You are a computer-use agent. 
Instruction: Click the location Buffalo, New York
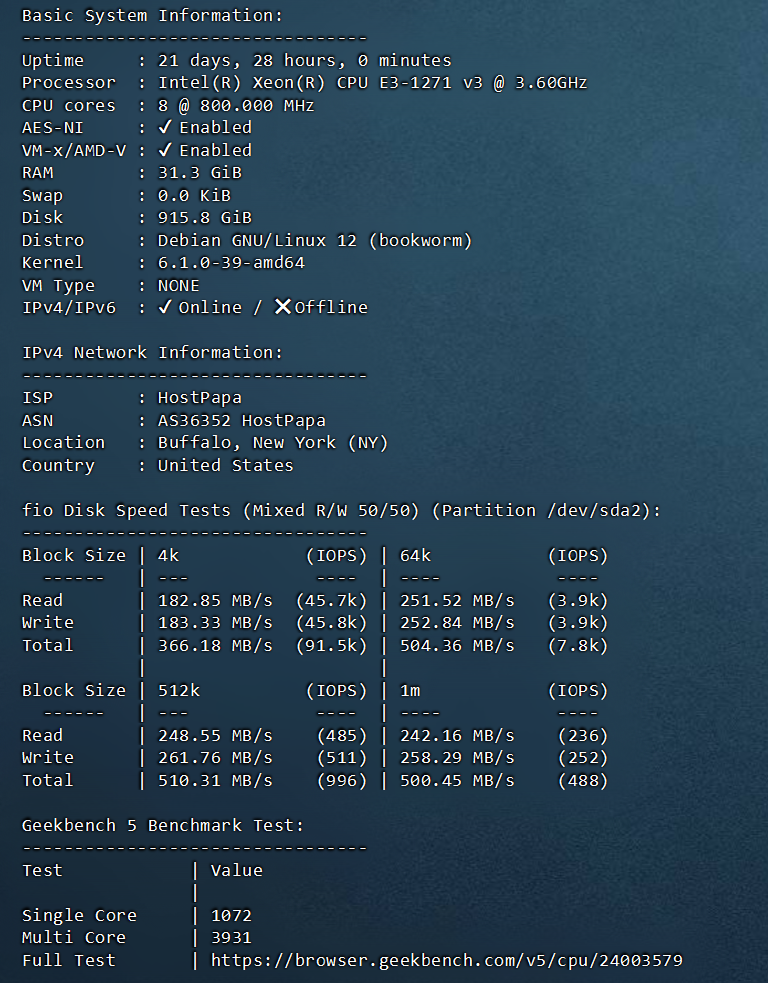272,442
